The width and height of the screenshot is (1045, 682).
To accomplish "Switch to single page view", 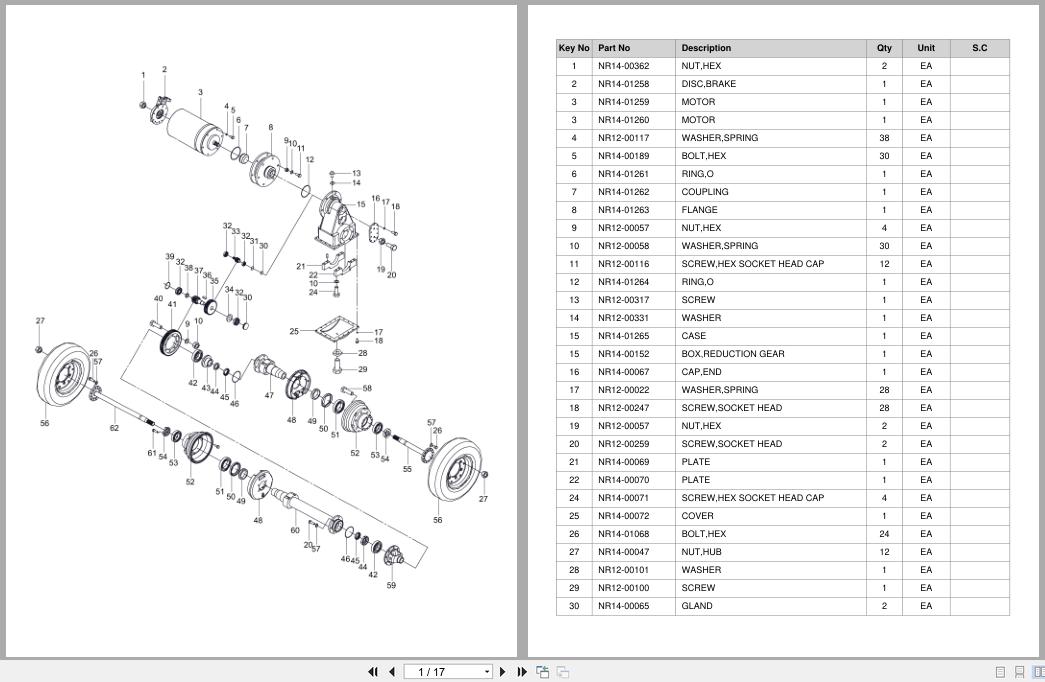I will pos(1000,672).
